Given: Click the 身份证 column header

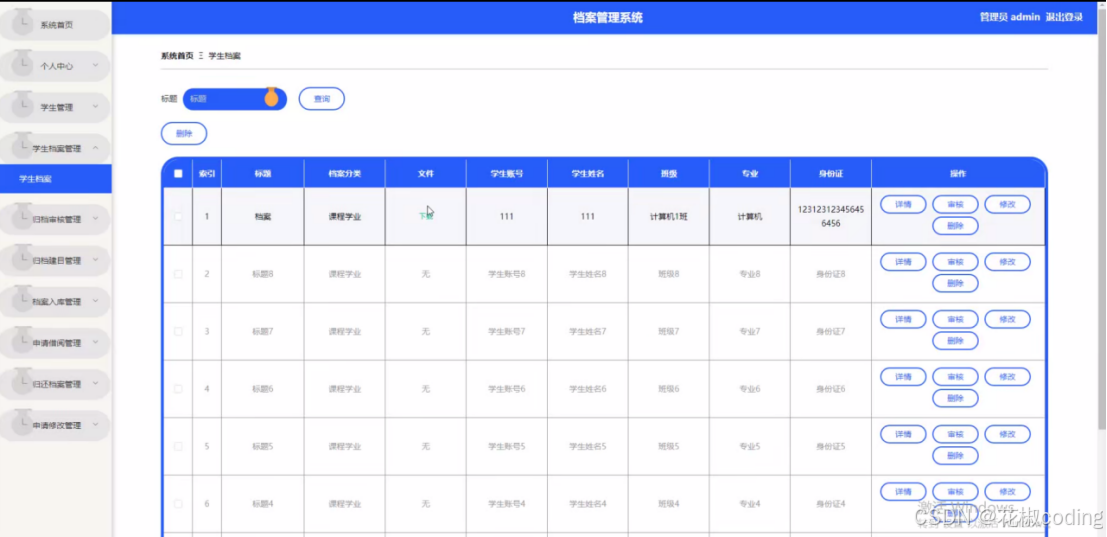Looking at the screenshot, I should (x=830, y=174).
